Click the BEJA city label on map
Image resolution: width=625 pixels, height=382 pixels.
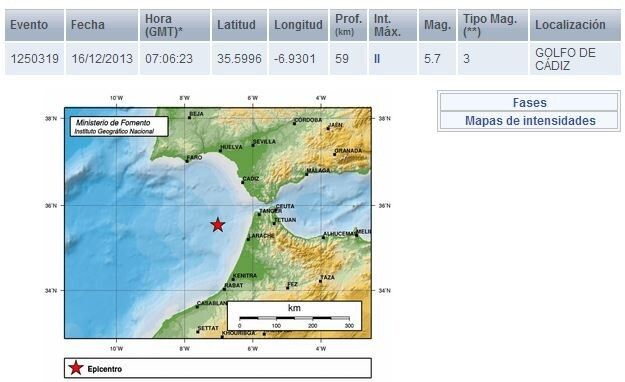click(x=197, y=114)
